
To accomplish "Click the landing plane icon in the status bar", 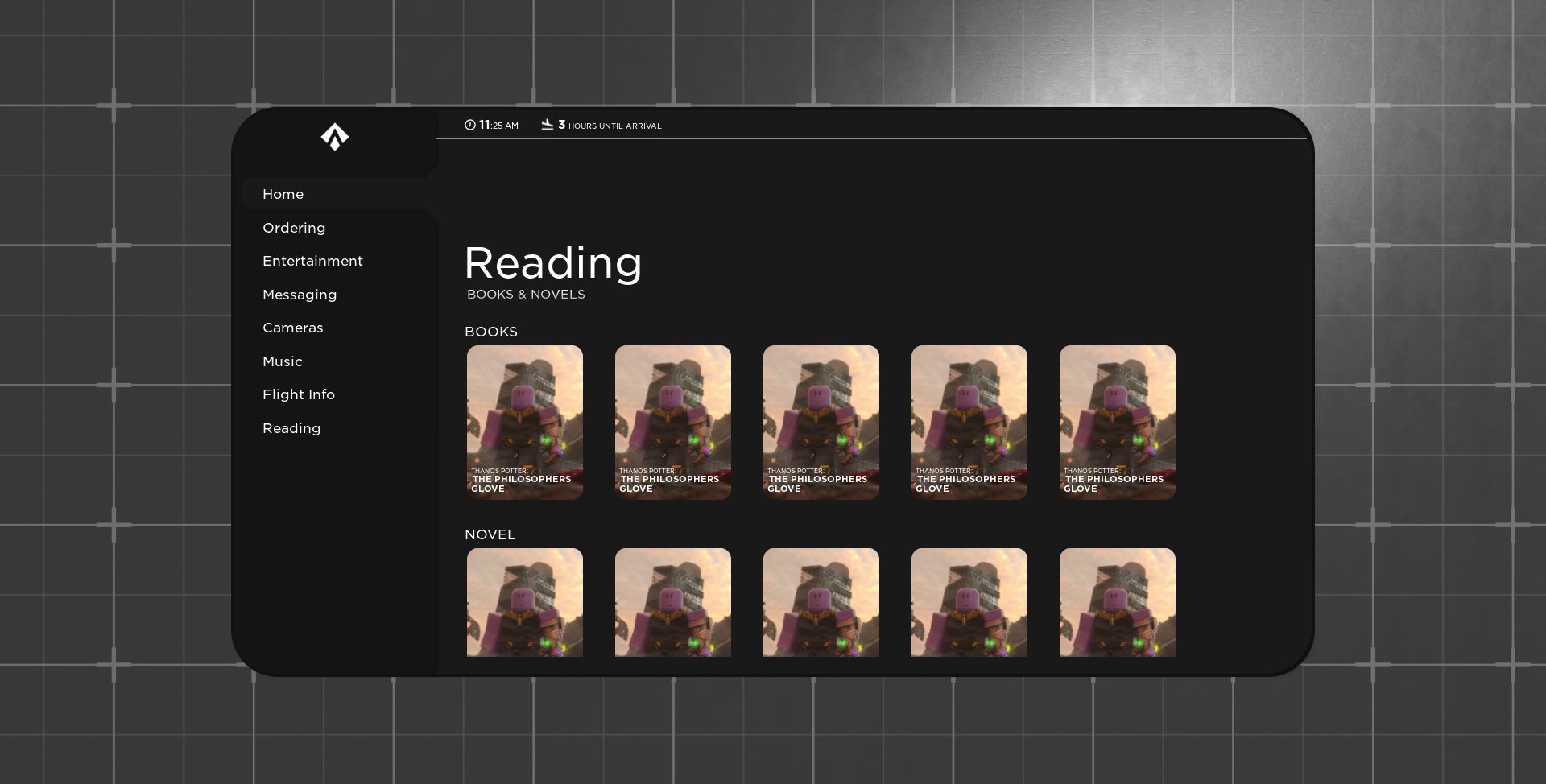I will tap(548, 124).
